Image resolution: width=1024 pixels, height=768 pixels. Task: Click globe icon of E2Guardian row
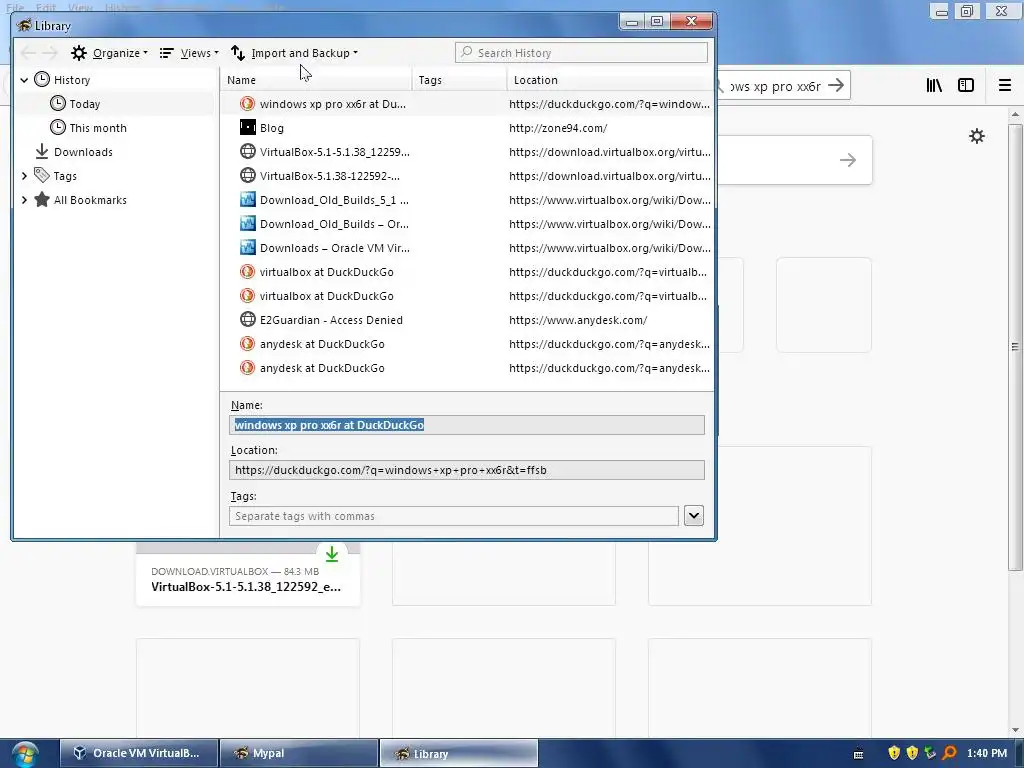click(x=248, y=319)
